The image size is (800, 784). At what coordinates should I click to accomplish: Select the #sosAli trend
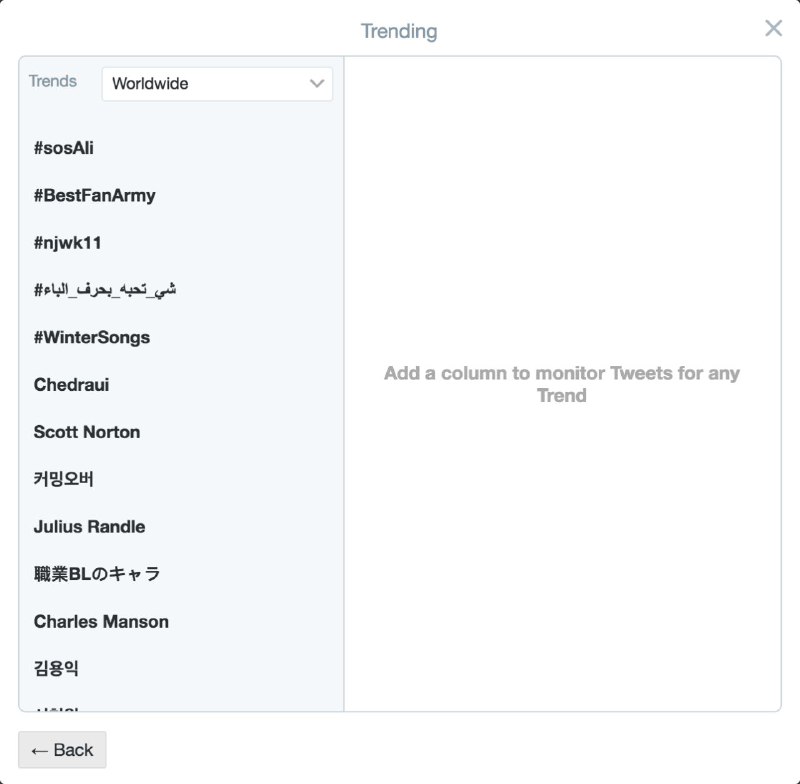pos(64,148)
